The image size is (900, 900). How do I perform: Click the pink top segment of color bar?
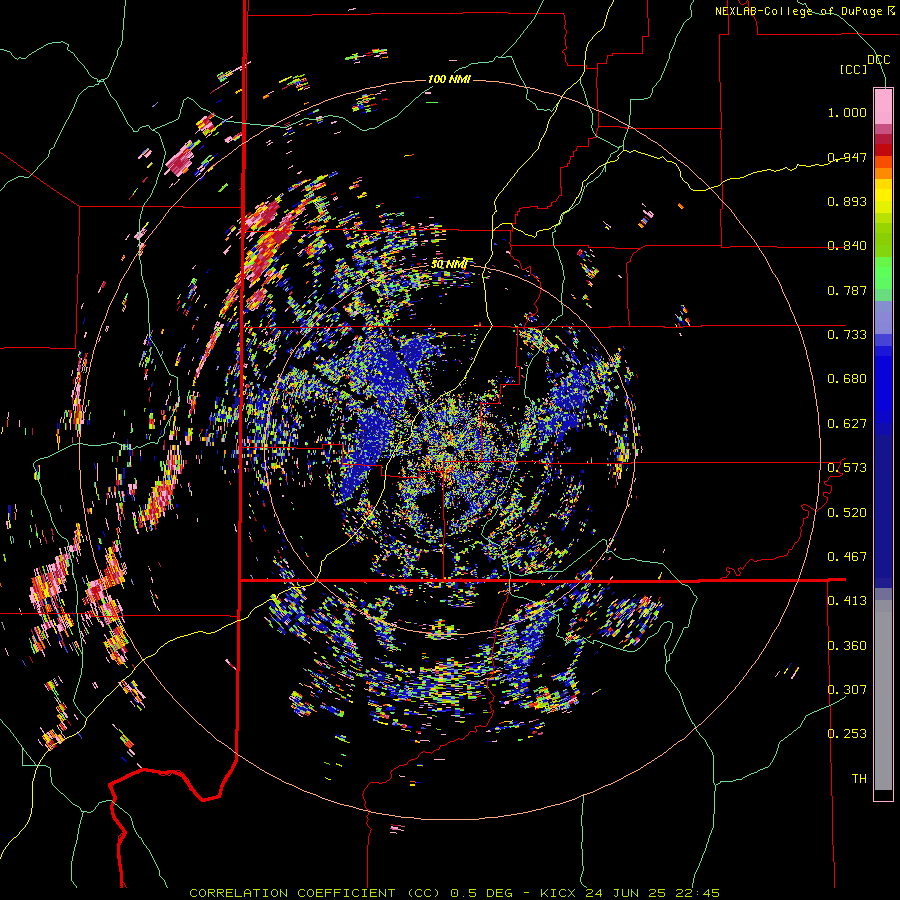pyautogui.click(x=883, y=106)
